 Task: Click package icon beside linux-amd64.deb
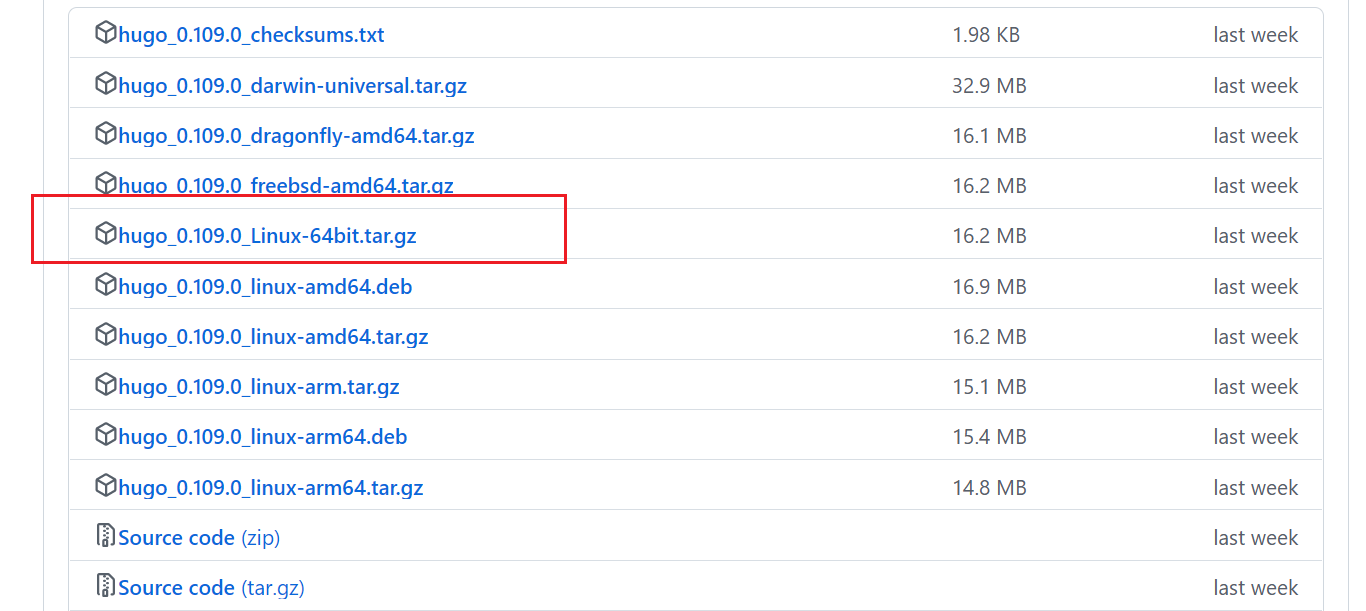pos(106,285)
